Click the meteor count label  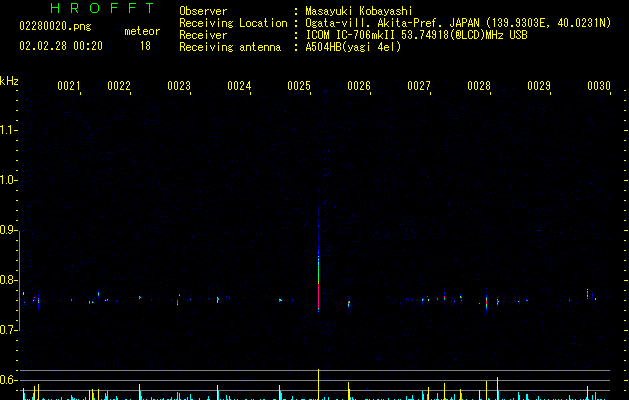(142, 31)
